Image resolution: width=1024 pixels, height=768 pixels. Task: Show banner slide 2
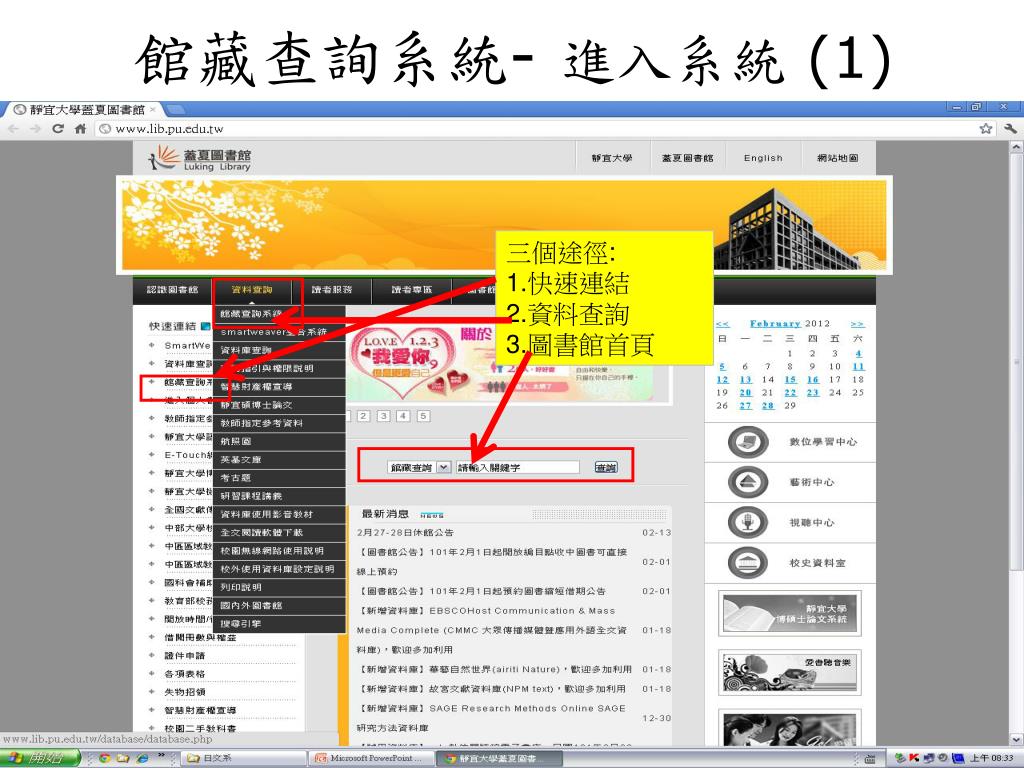tap(364, 416)
